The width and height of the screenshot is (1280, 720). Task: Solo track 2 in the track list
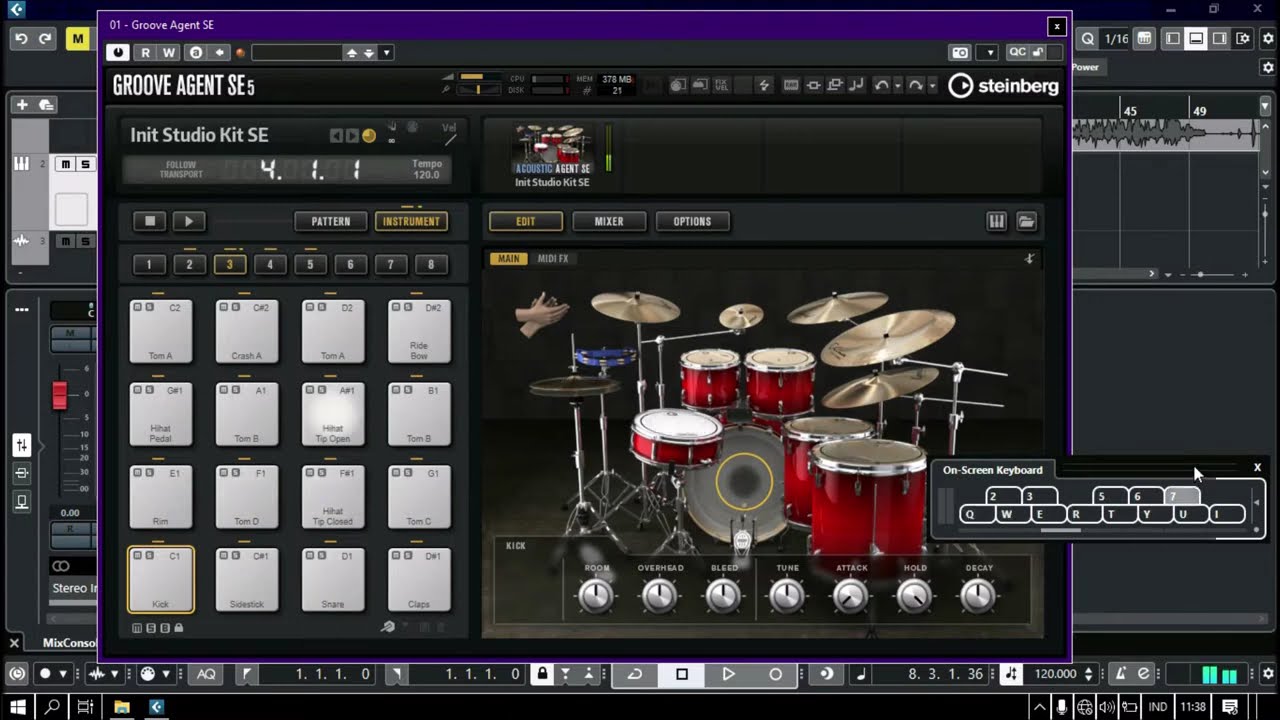(x=85, y=164)
